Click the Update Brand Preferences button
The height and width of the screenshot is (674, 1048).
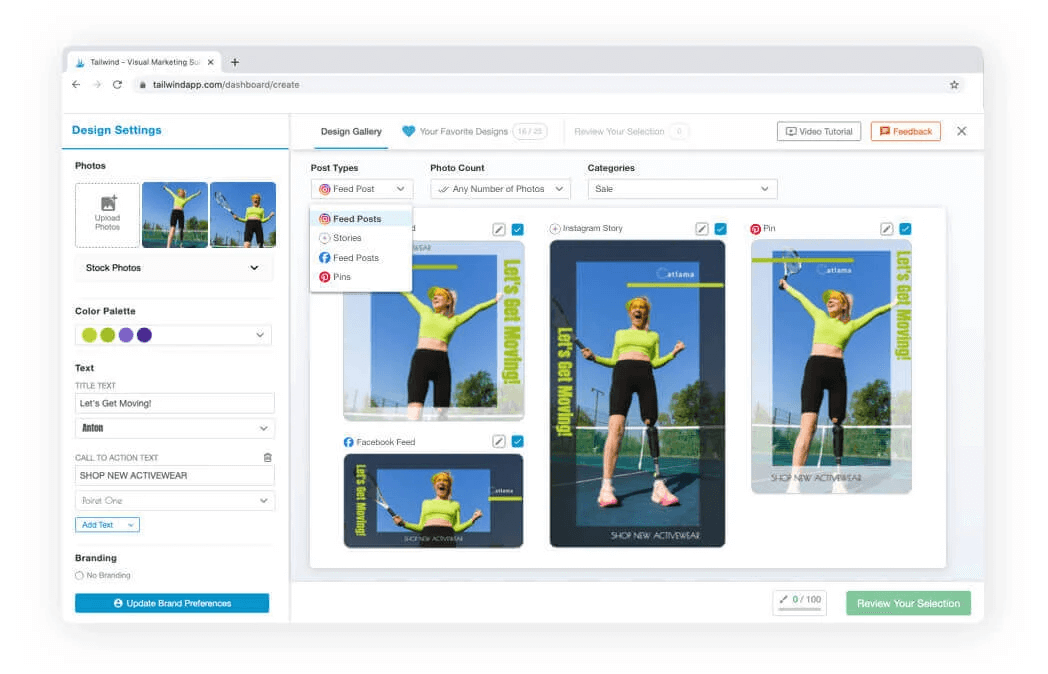tap(172, 603)
